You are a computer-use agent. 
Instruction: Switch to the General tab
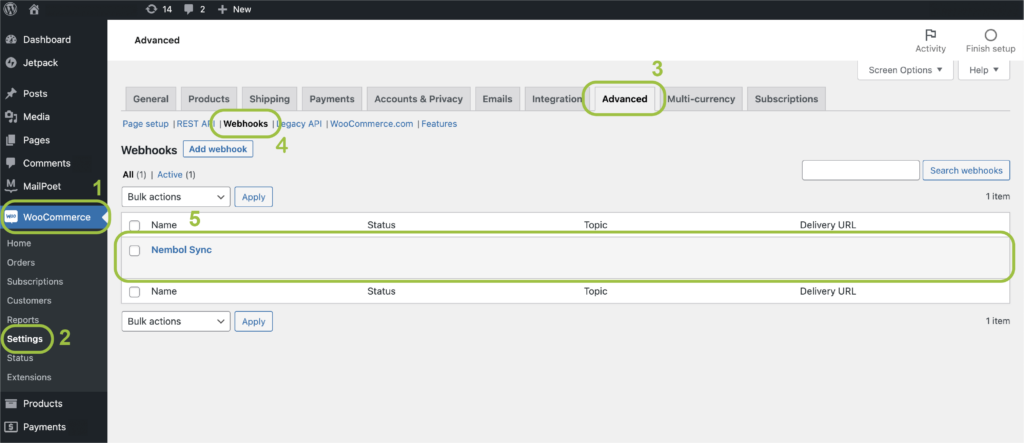tap(151, 99)
